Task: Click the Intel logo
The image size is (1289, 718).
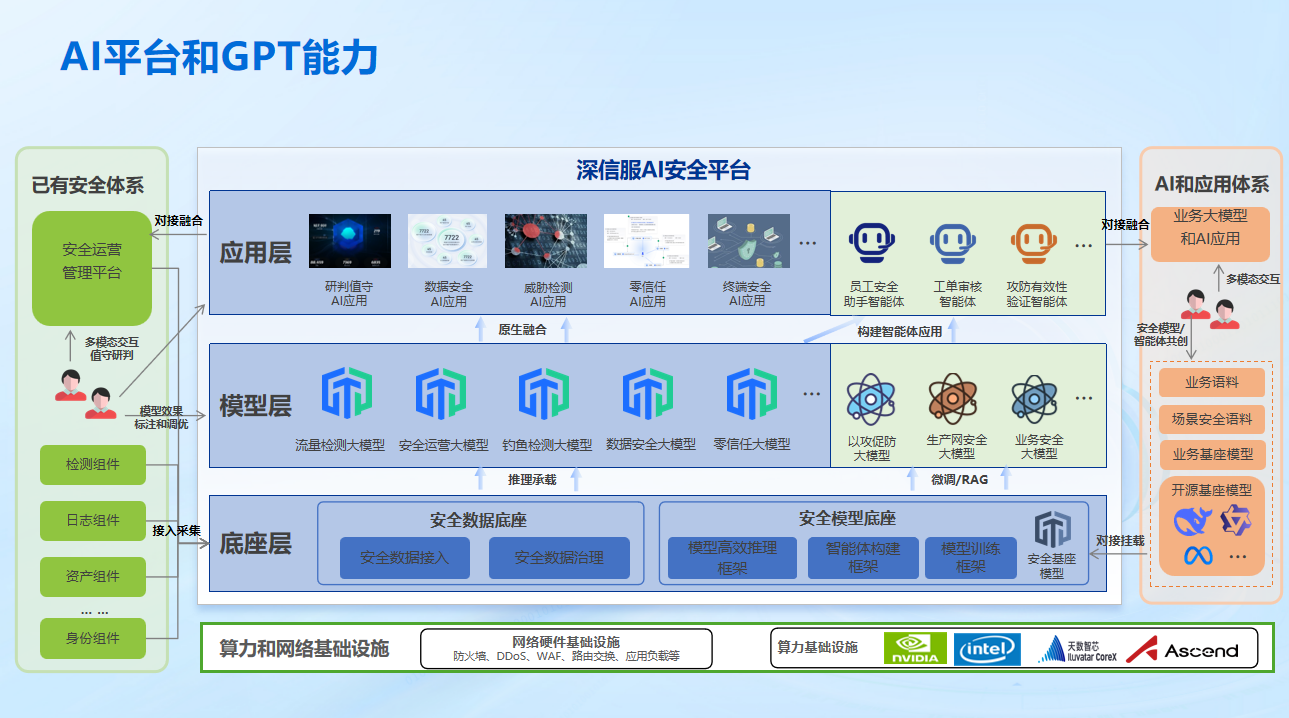Action: (x=987, y=649)
